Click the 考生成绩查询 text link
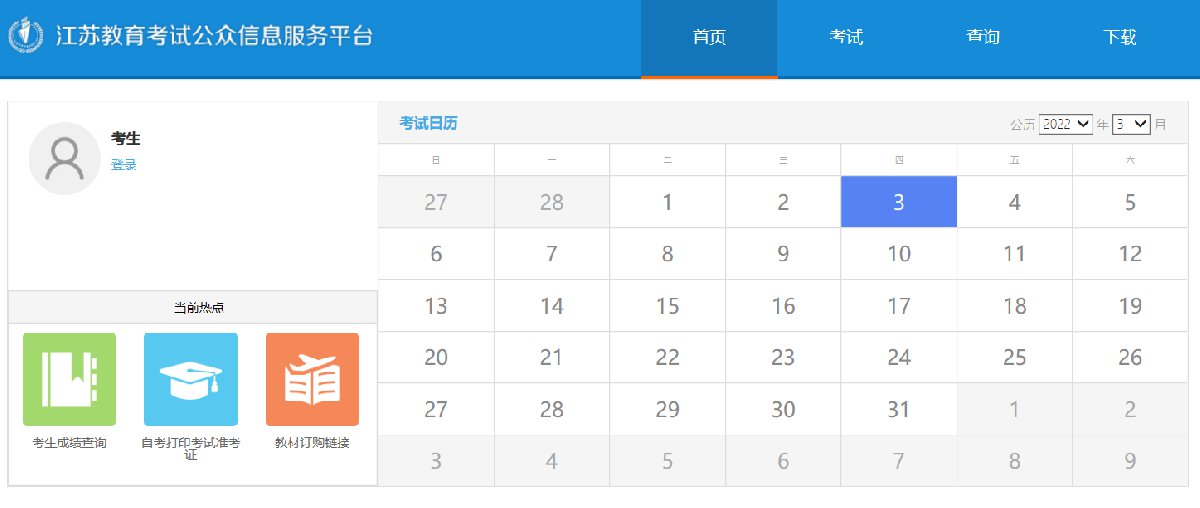This screenshot has width=1200, height=508. (69, 443)
